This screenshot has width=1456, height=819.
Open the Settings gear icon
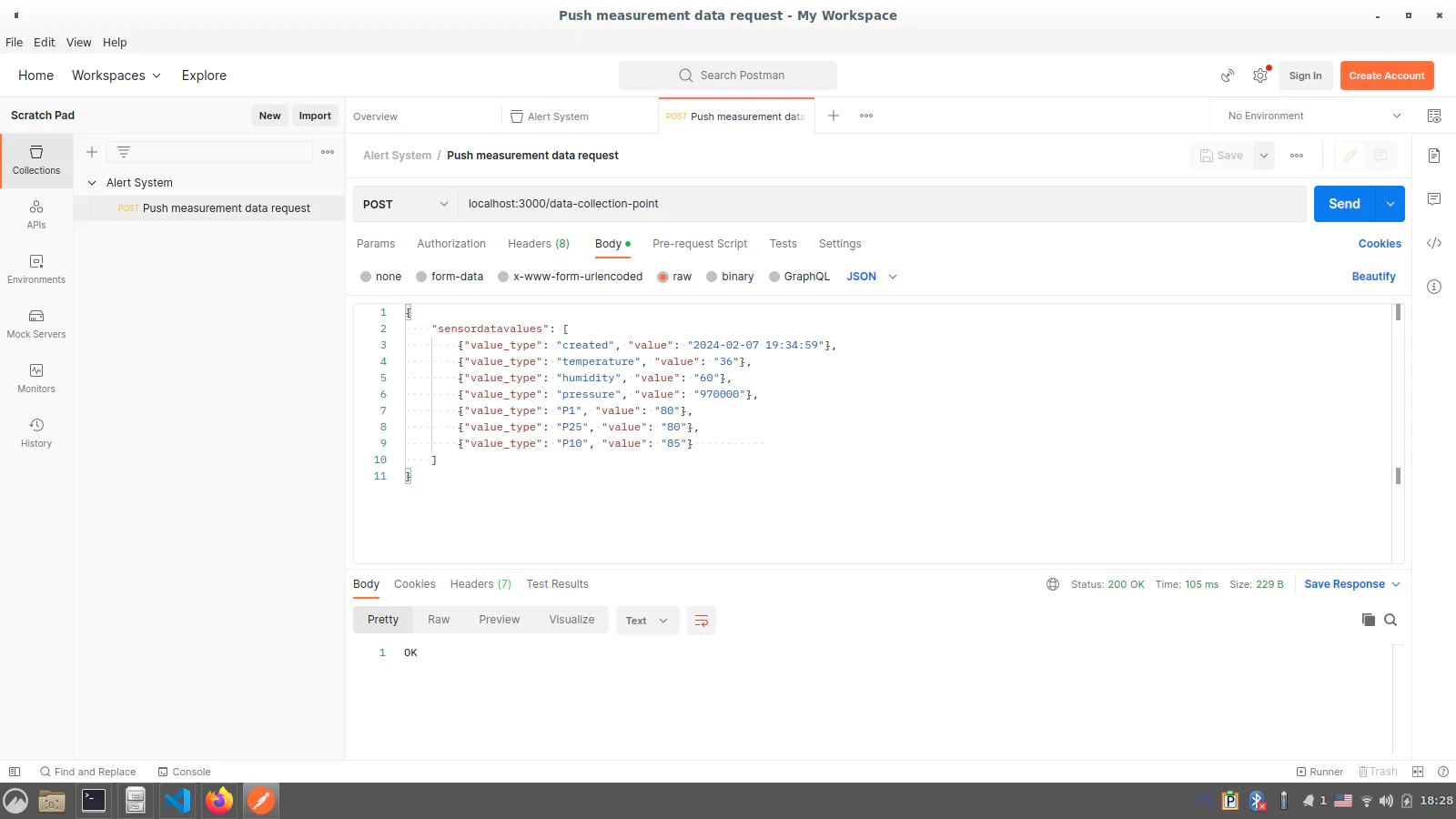pos(1260,76)
